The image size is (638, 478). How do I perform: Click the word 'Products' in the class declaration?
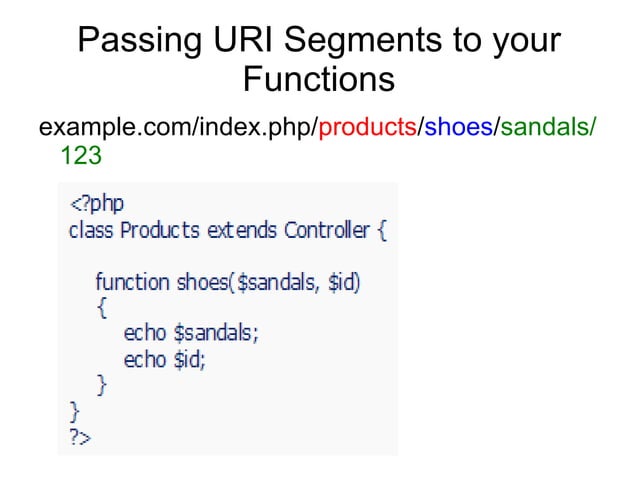(160, 230)
